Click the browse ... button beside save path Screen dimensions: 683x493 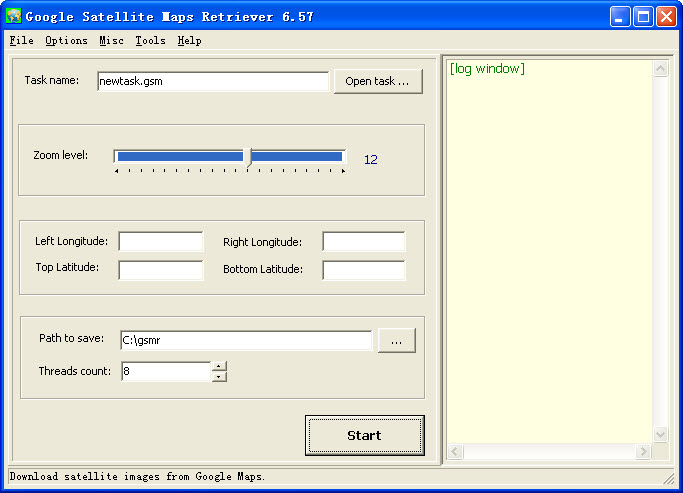click(x=396, y=340)
